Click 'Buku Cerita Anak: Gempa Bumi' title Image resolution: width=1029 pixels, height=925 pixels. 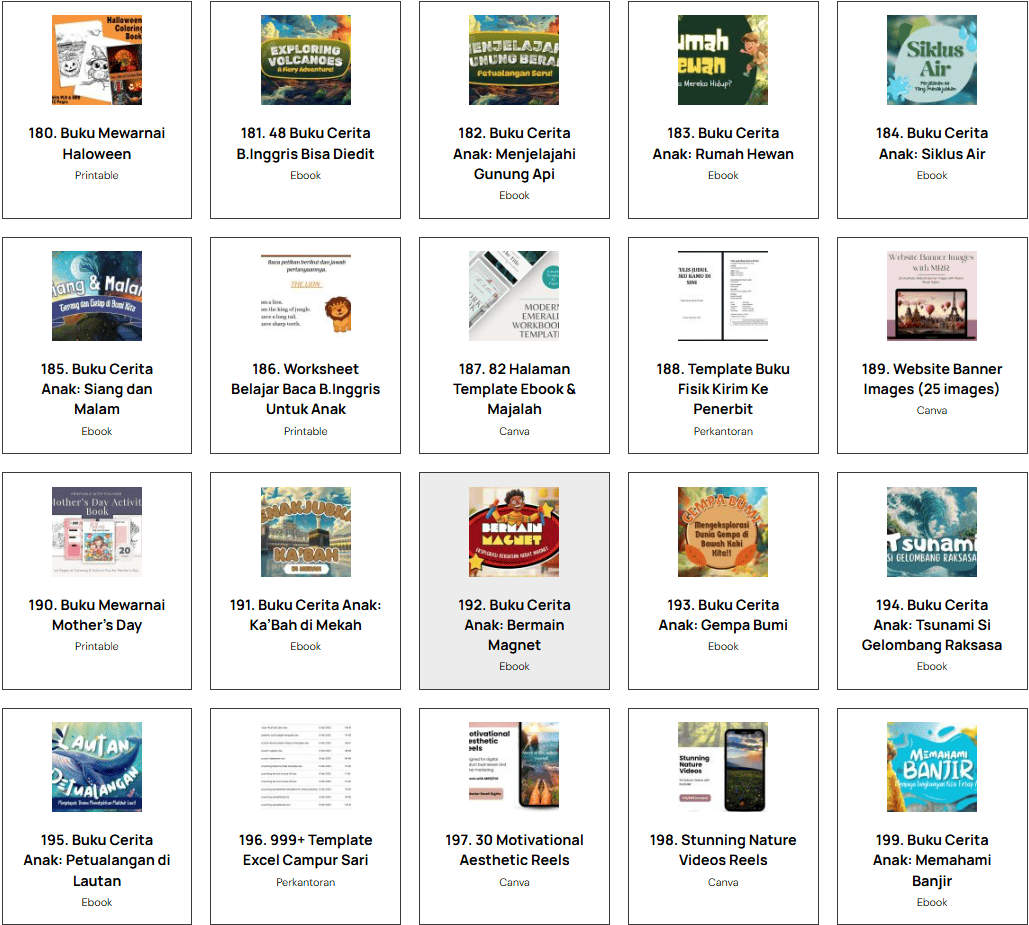pos(723,615)
